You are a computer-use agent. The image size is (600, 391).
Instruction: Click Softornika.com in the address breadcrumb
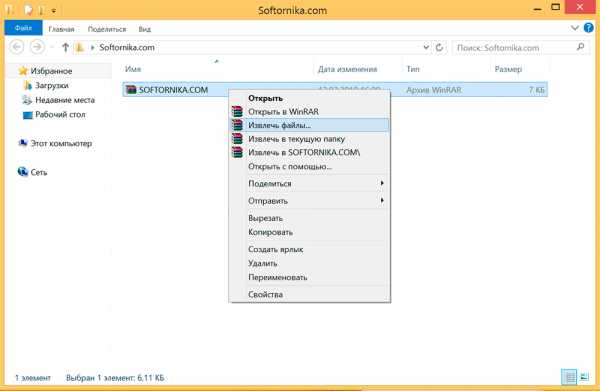pos(127,47)
